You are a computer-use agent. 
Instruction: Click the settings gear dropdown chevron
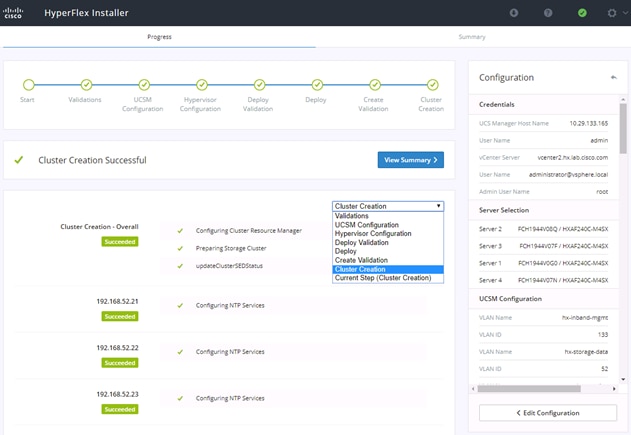pos(625,13)
